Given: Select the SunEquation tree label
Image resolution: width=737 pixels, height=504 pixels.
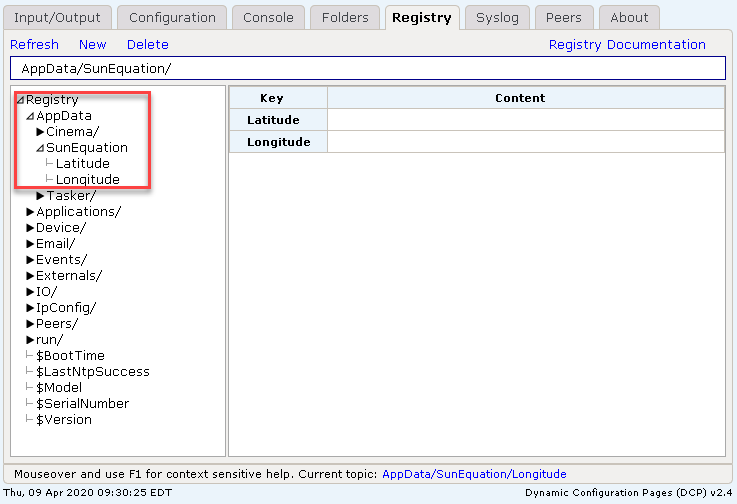Looking at the screenshot, I should point(87,148).
